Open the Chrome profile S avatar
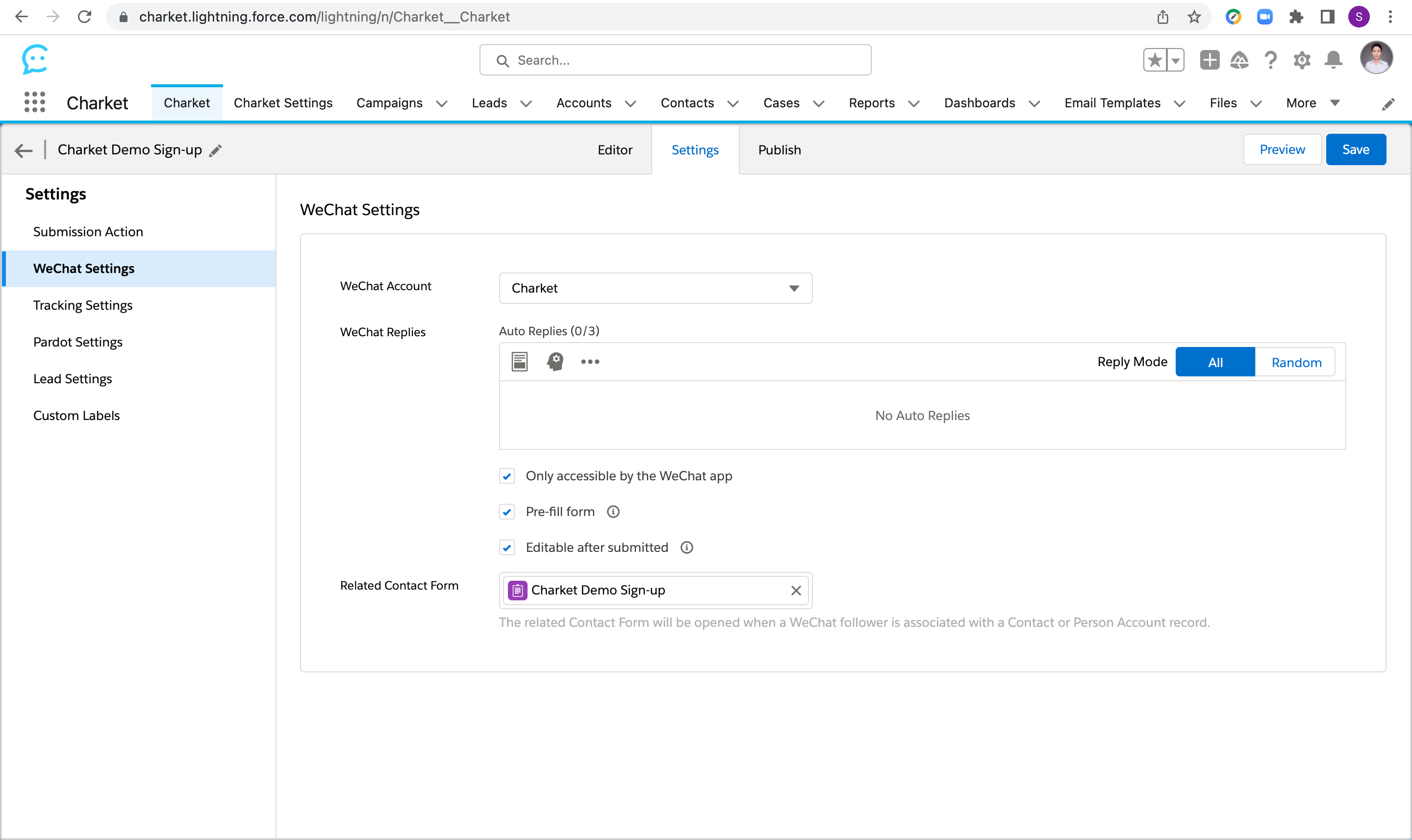 click(1359, 17)
